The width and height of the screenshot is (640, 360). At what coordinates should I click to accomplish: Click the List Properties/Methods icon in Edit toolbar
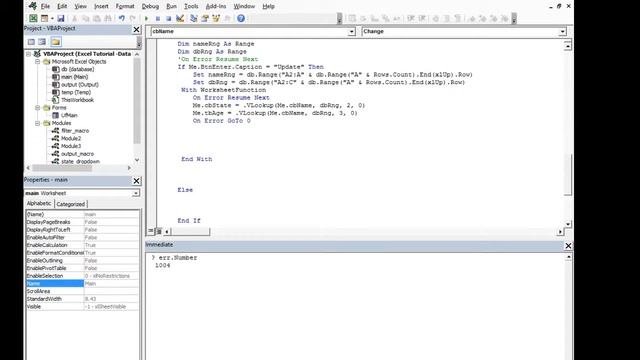pos(352,18)
